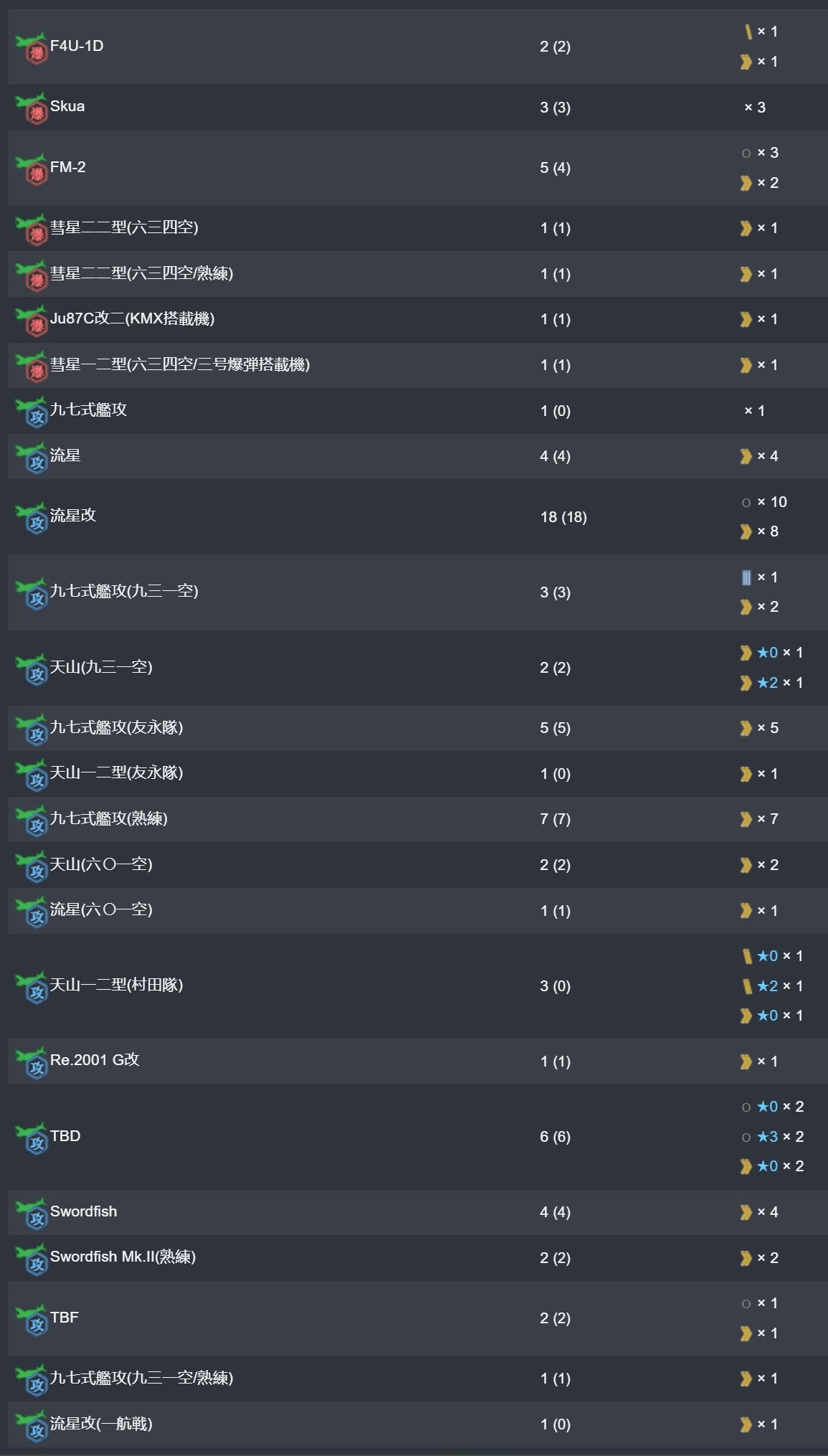Select the FM-2 equipment row name
Viewport: 828px width, 1456px height.
(68, 167)
